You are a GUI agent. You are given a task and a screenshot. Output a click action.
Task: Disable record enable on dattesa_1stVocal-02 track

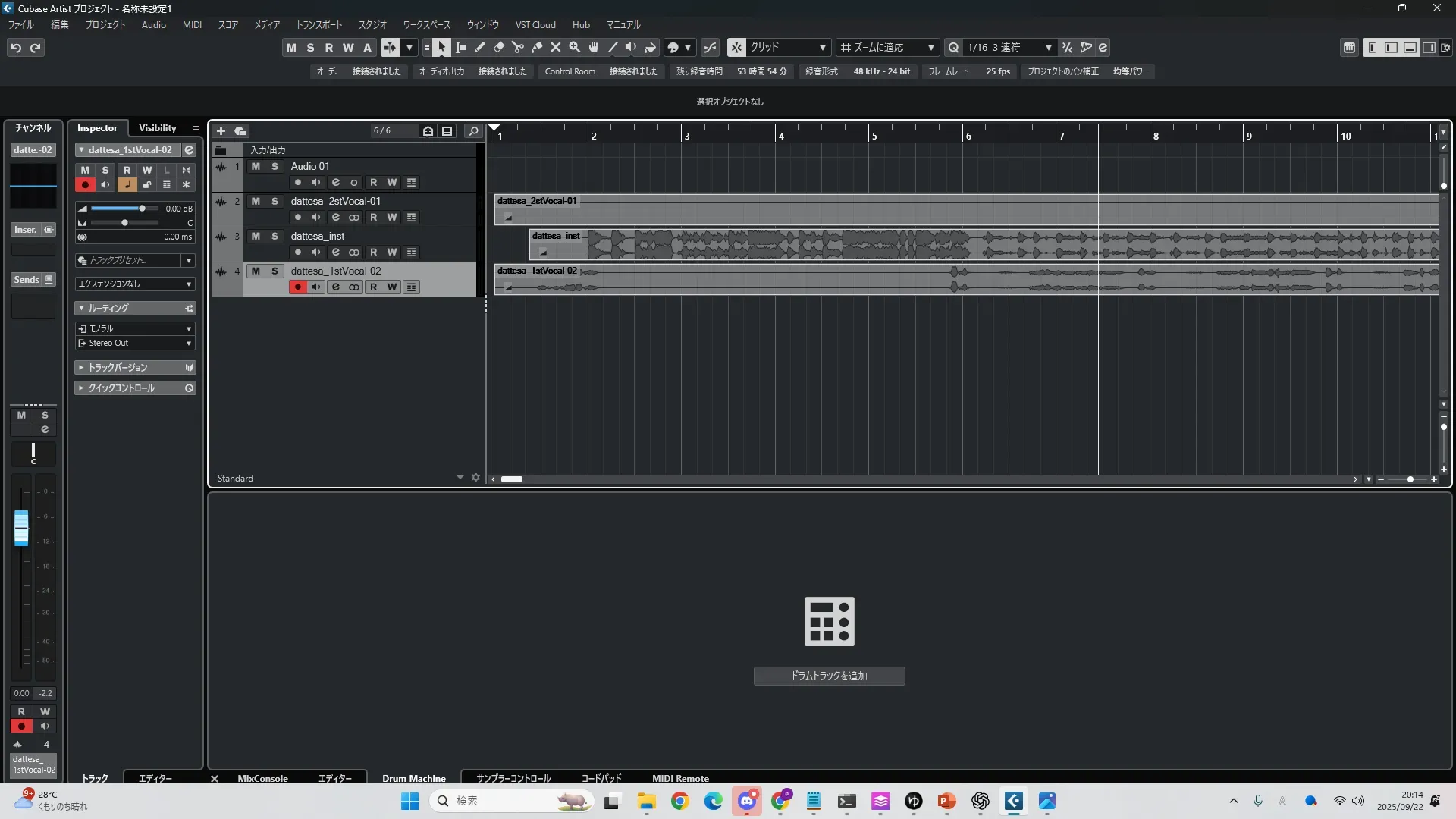click(x=297, y=287)
